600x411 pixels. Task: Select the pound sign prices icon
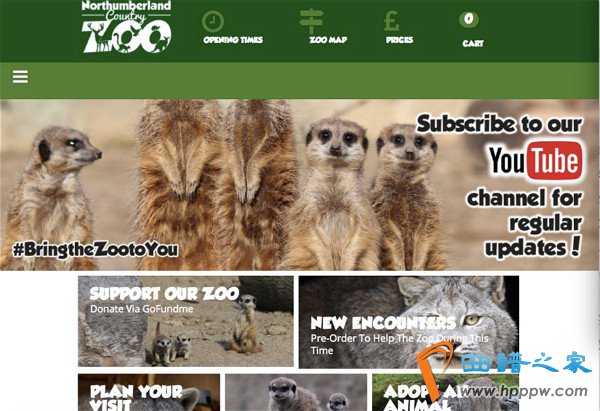point(391,21)
